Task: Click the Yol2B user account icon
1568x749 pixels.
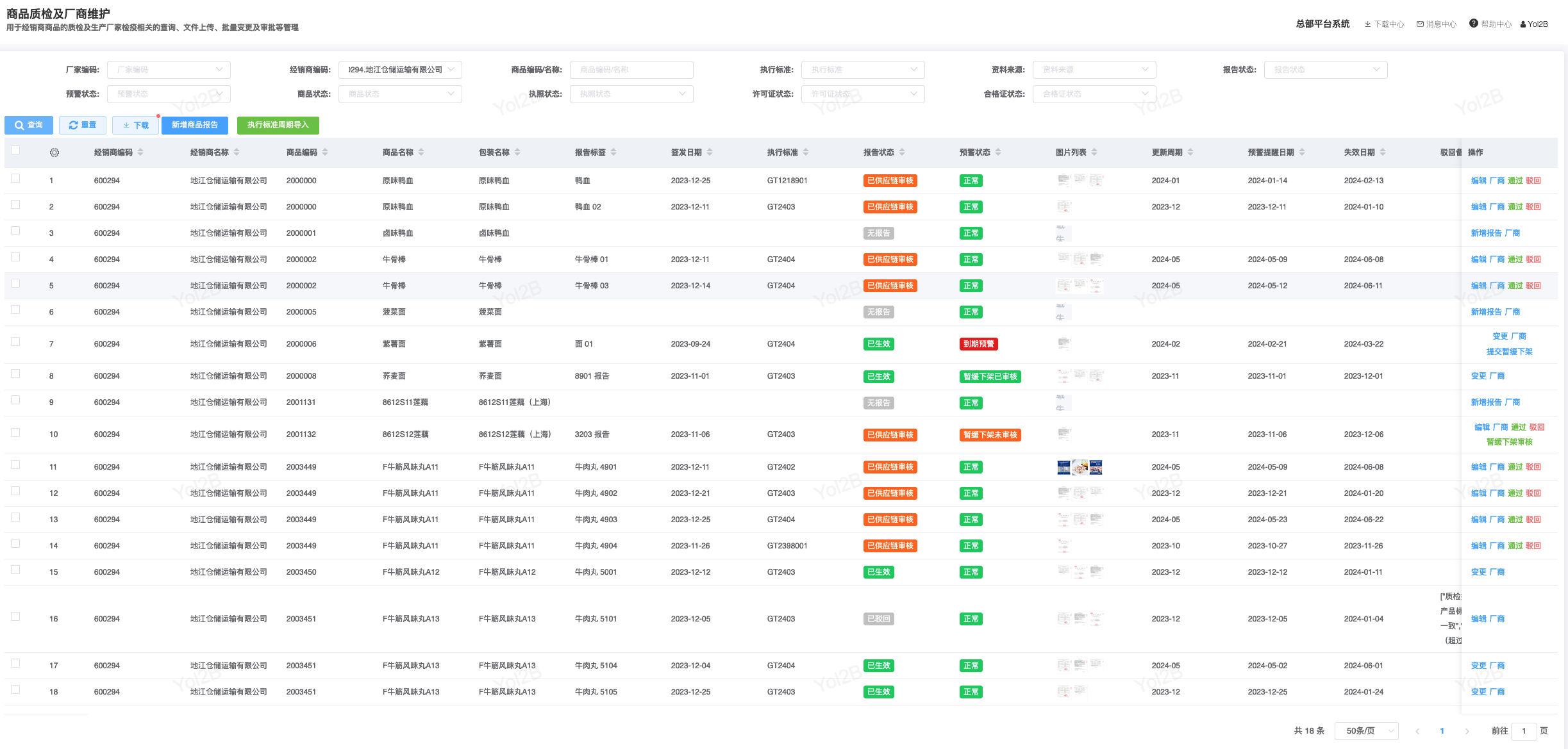Action: [1523, 24]
